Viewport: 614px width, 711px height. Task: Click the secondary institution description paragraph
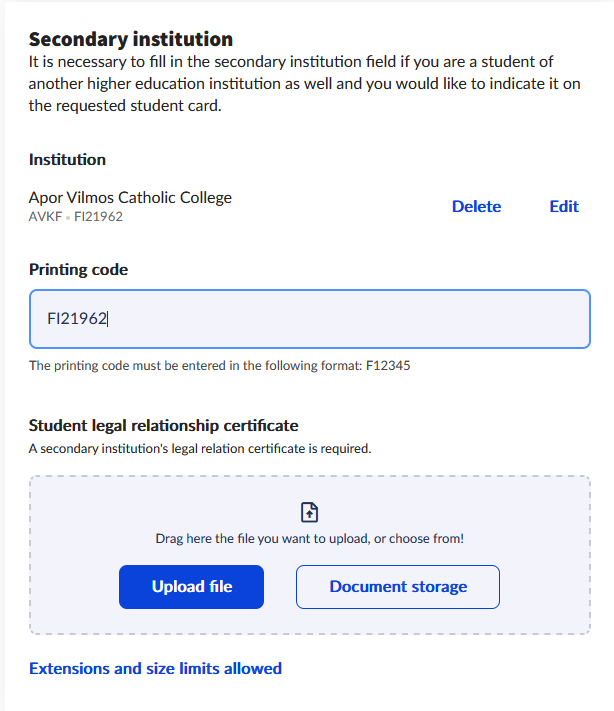click(304, 84)
